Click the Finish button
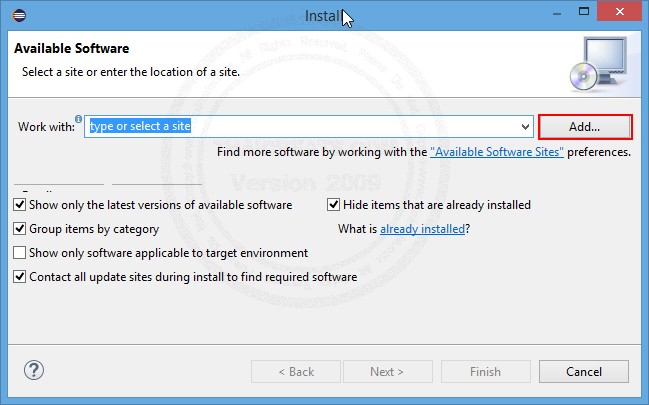Screen dimensions: 649x405 click(486, 371)
